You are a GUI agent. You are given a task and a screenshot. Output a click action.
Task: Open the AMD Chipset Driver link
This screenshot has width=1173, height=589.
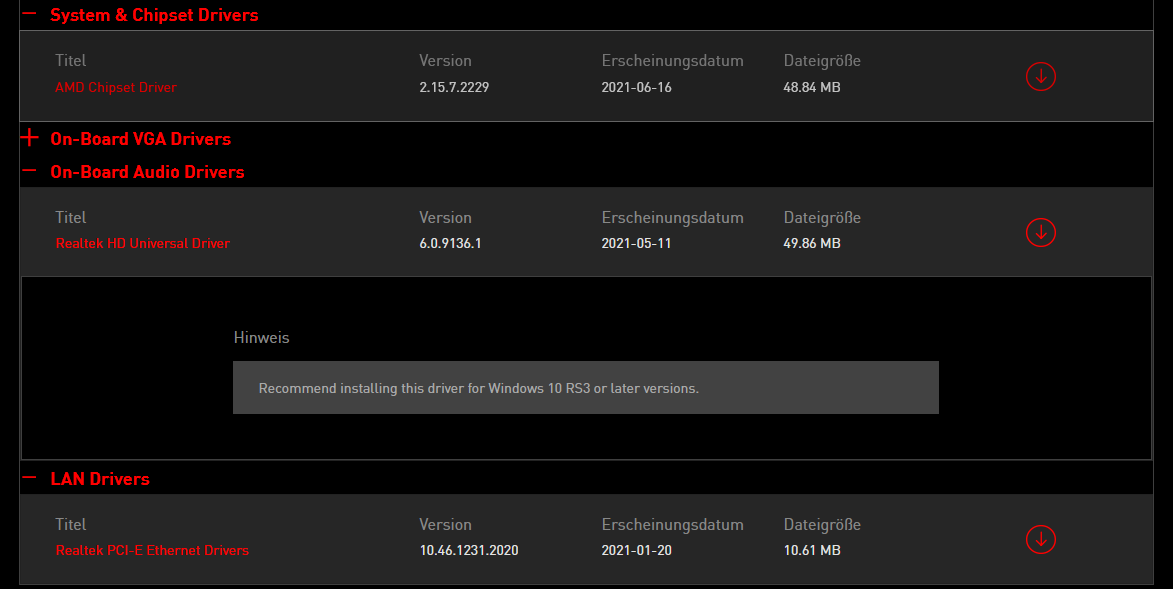click(x=116, y=88)
